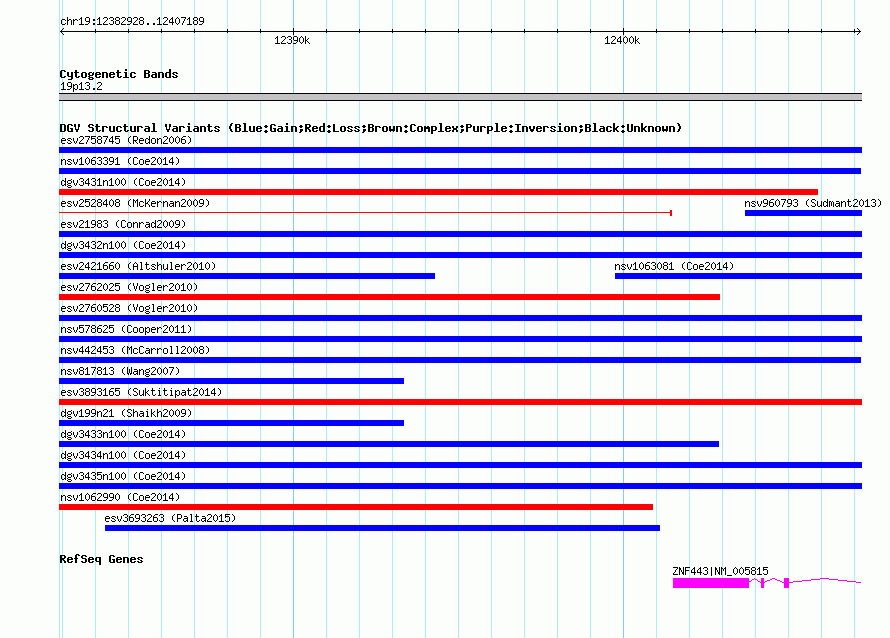890x638 pixels.
Task: Select the short blue nsv960793 bar
Action: tap(803, 213)
